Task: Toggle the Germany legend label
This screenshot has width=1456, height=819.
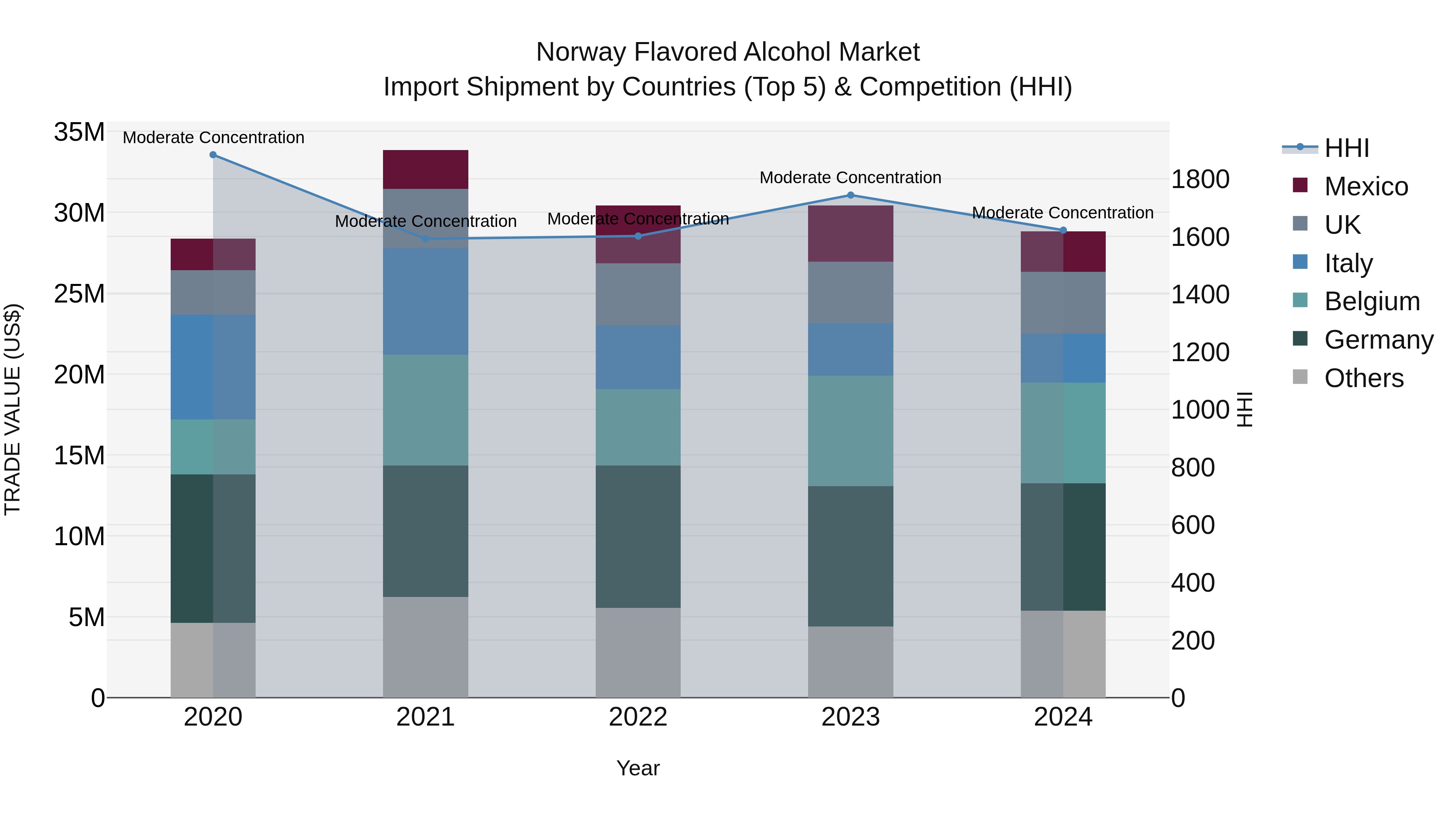Action: tap(1379, 340)
